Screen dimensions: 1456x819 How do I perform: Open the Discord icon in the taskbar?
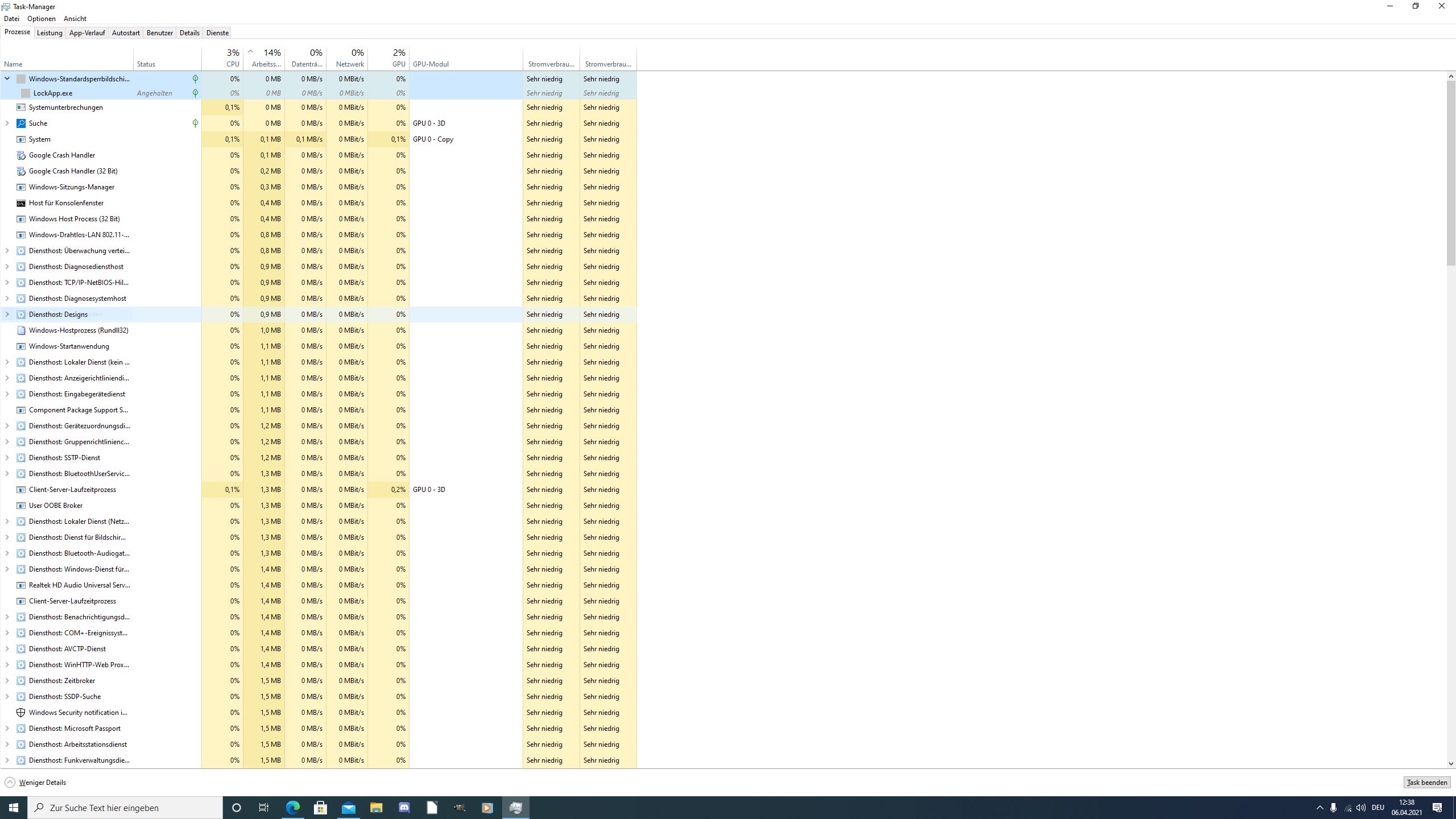(404, 808)
